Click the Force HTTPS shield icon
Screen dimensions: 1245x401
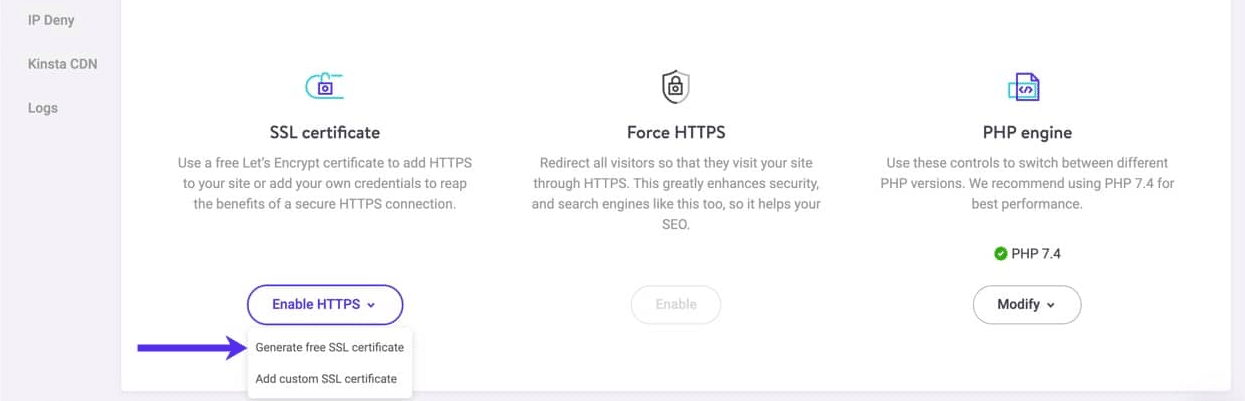[675, 87]
